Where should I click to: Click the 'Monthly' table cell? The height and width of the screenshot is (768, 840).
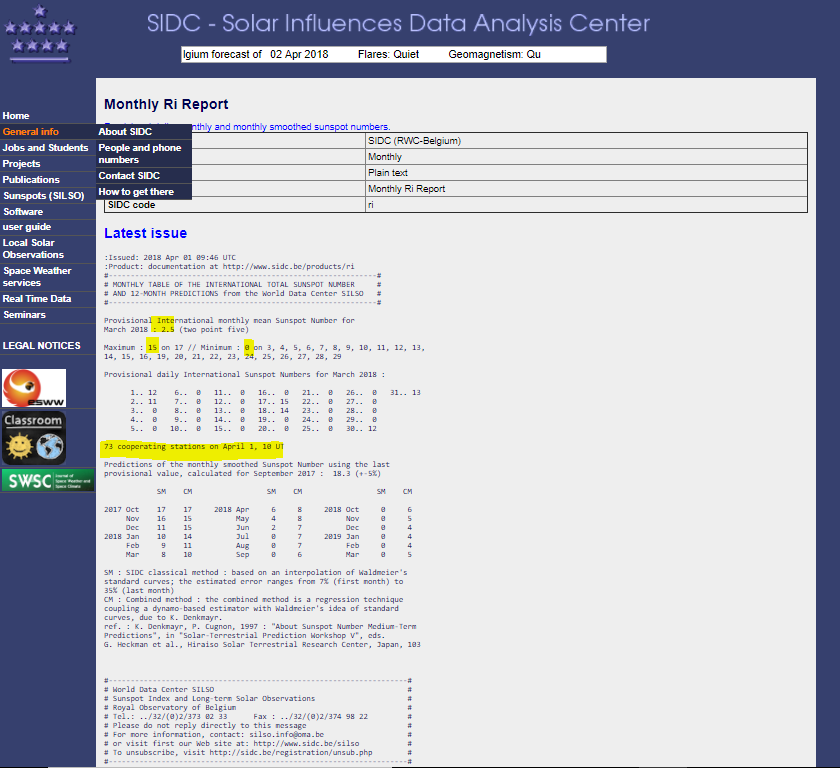(x=587, y=157)
